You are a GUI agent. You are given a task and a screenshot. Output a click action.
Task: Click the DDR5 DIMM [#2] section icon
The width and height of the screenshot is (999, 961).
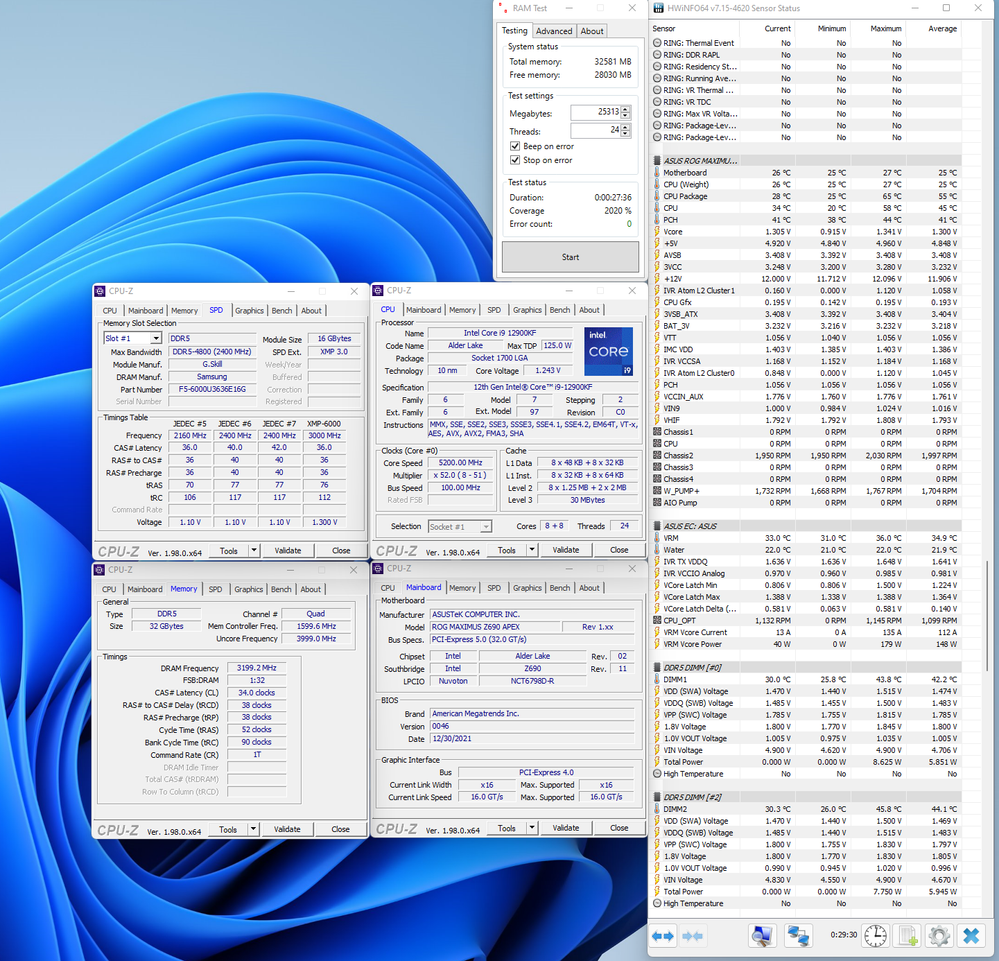(x=657, y=797)
